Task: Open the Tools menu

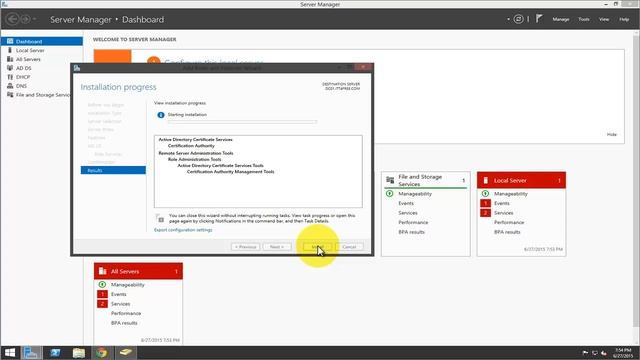Action: pyautogui.click(x=584, y=19)
